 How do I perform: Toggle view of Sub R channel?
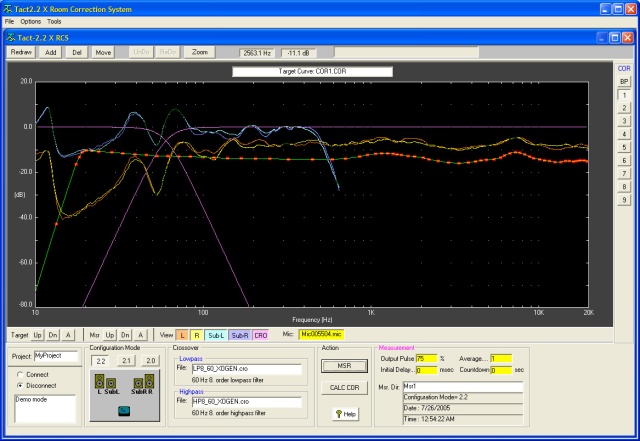click(240, 335)
